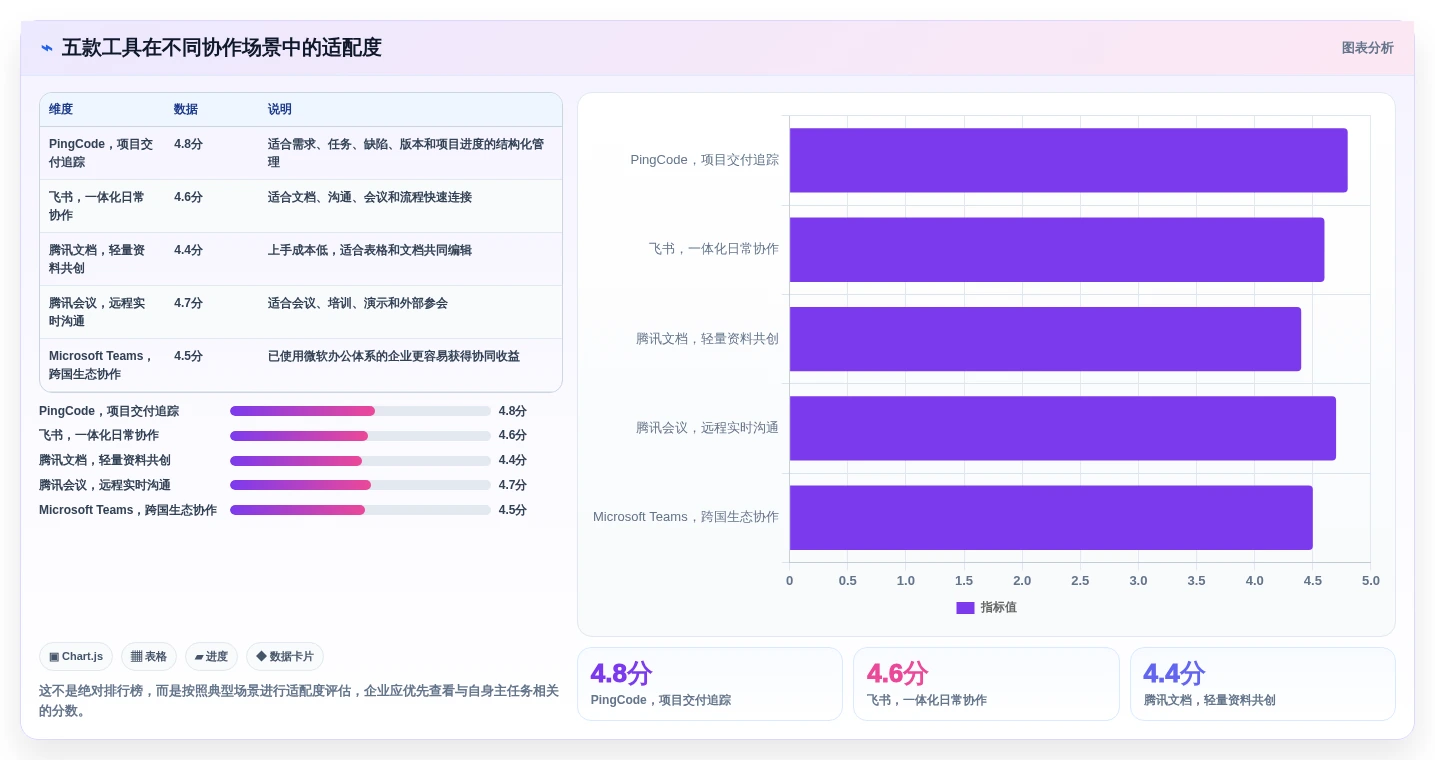
Task: Click the 飞书 progress bar showing 4.6分
Action: [360, 436]
